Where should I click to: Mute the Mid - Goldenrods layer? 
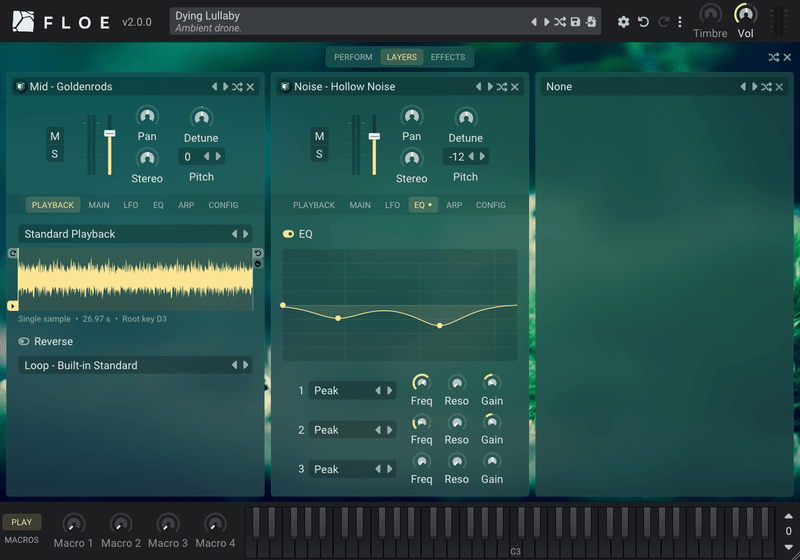tap(55, 136)
